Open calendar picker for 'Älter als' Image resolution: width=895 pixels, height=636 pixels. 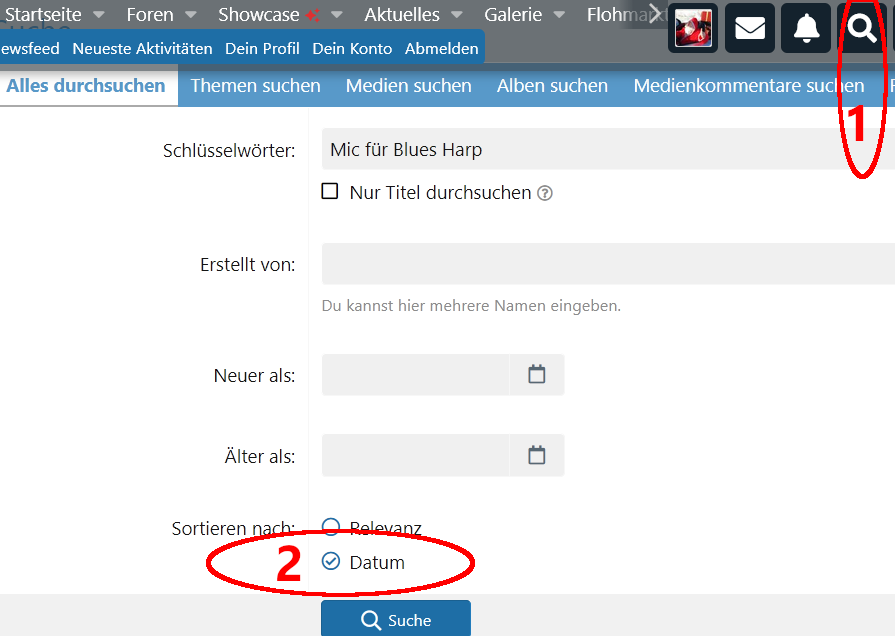point(537,455)
